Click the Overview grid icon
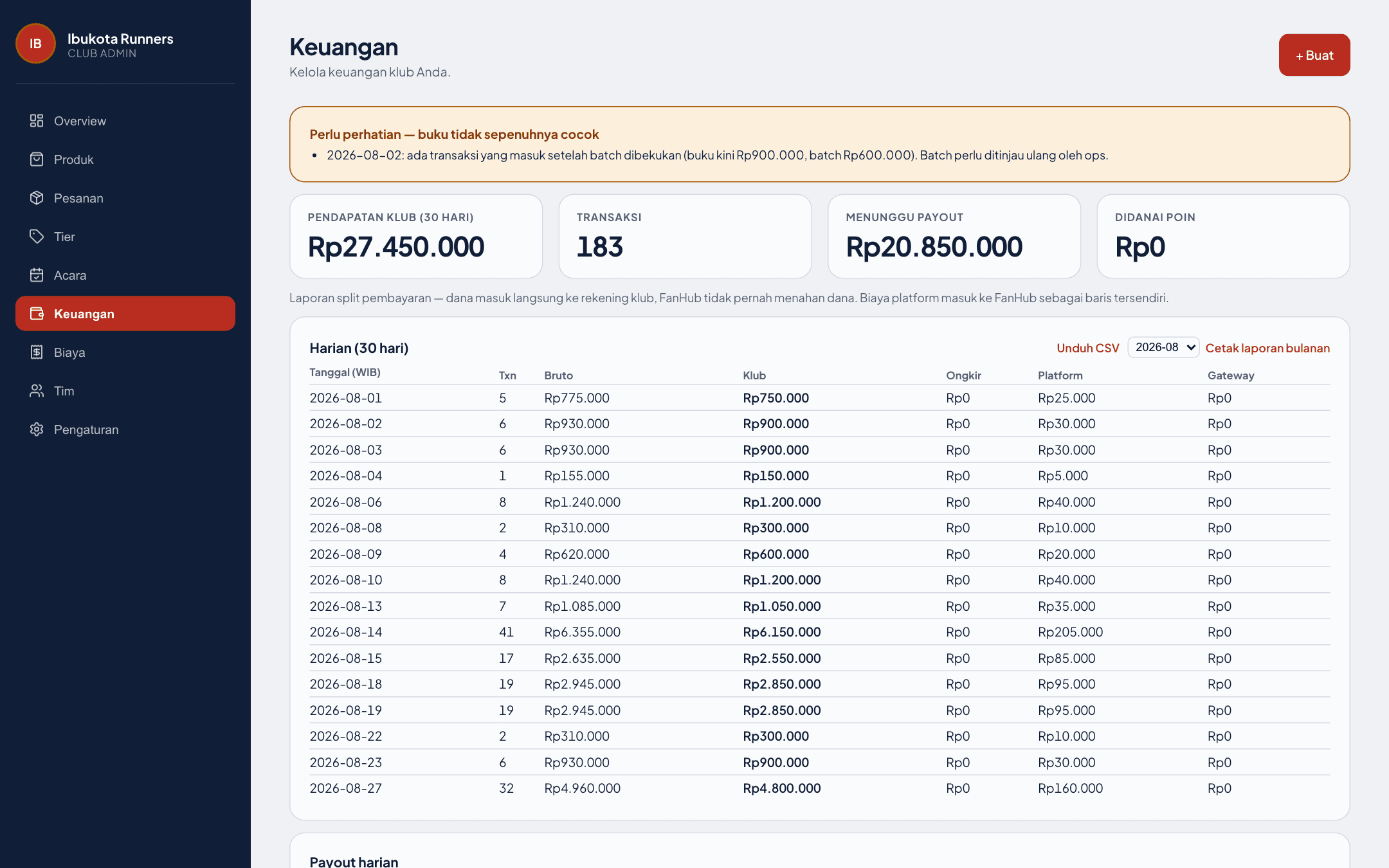This screenshot has height=868, width=1389. (37, 121)
